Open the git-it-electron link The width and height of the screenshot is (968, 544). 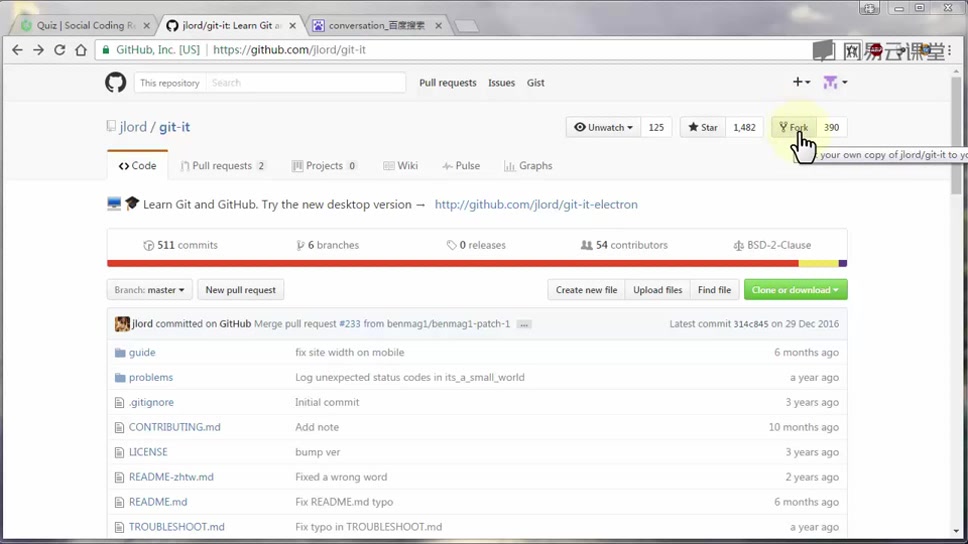[x=536, y=204]
